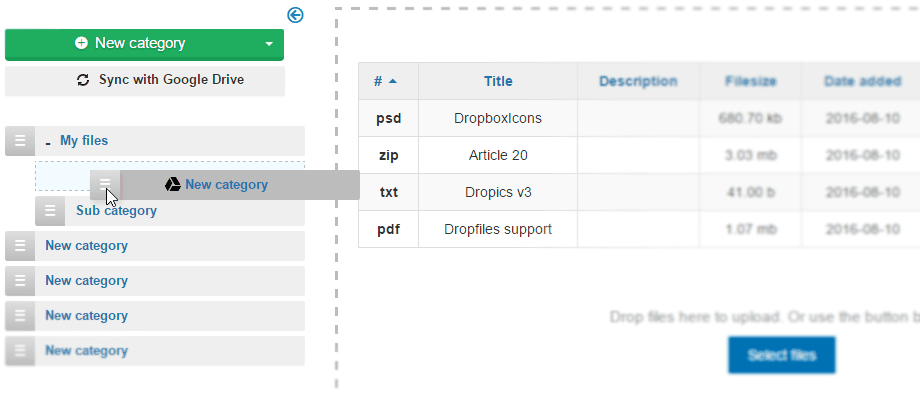
Task: Click Sync with Google Drive button
Action: pos(145,80)
